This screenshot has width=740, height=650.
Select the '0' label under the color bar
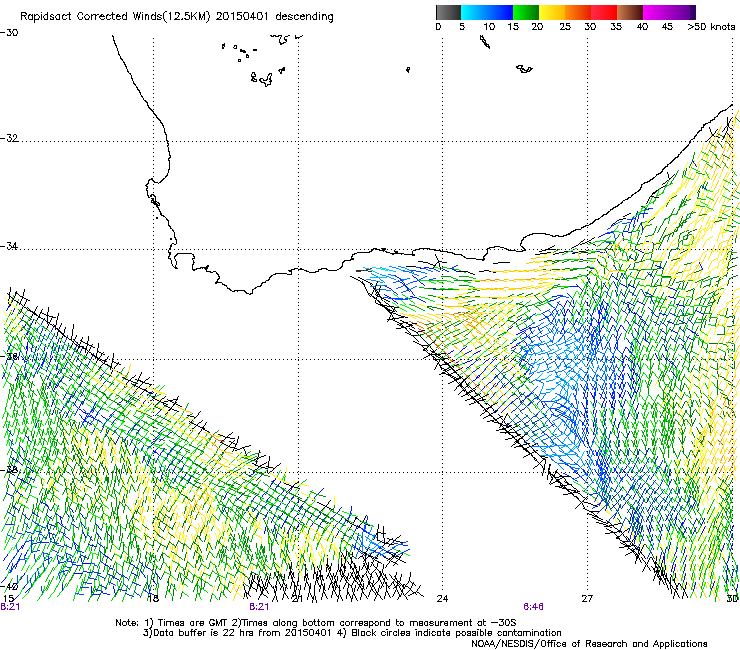tap(438, 27)
